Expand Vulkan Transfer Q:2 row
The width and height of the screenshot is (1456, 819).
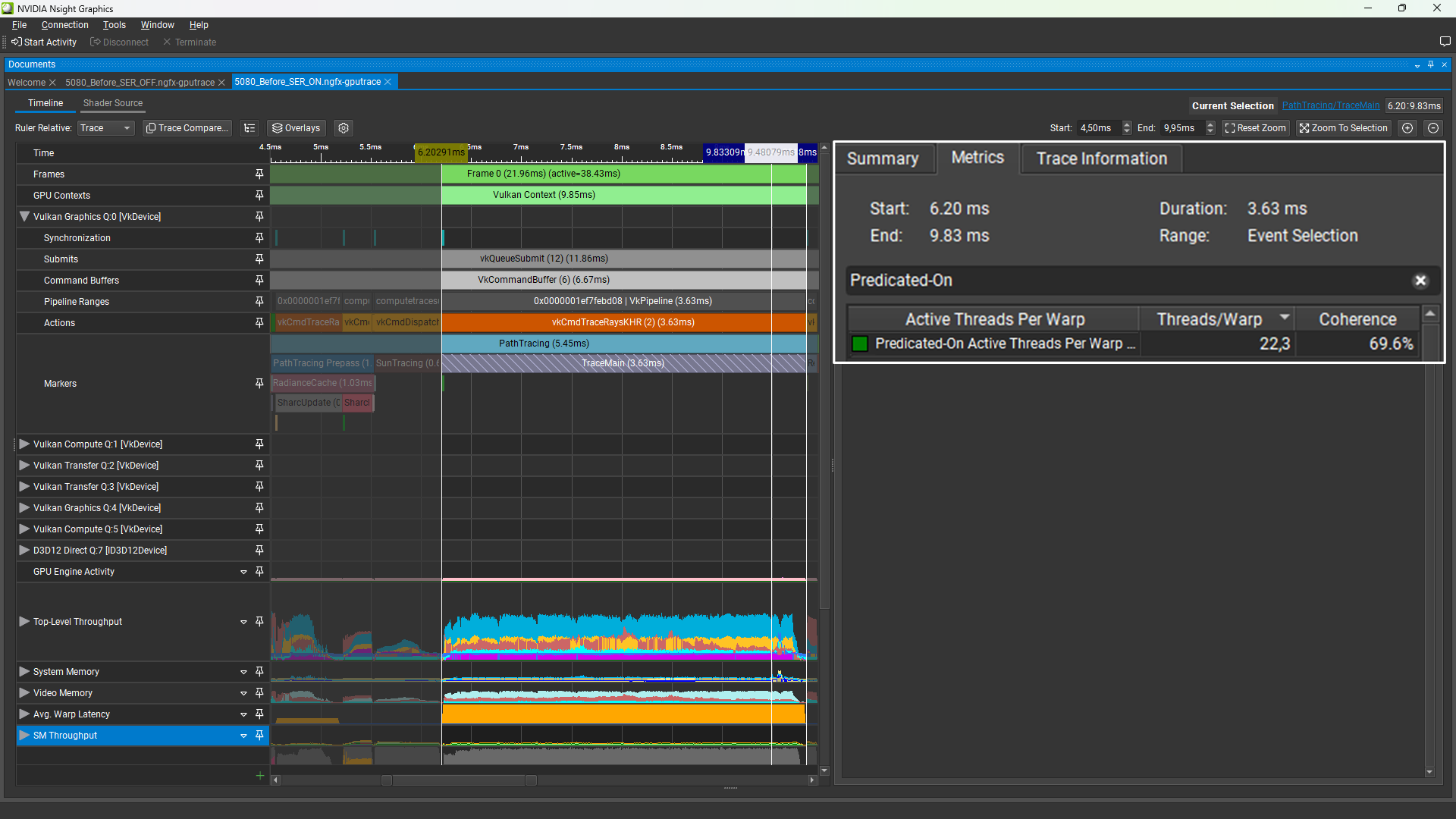(x=24, y=466)
